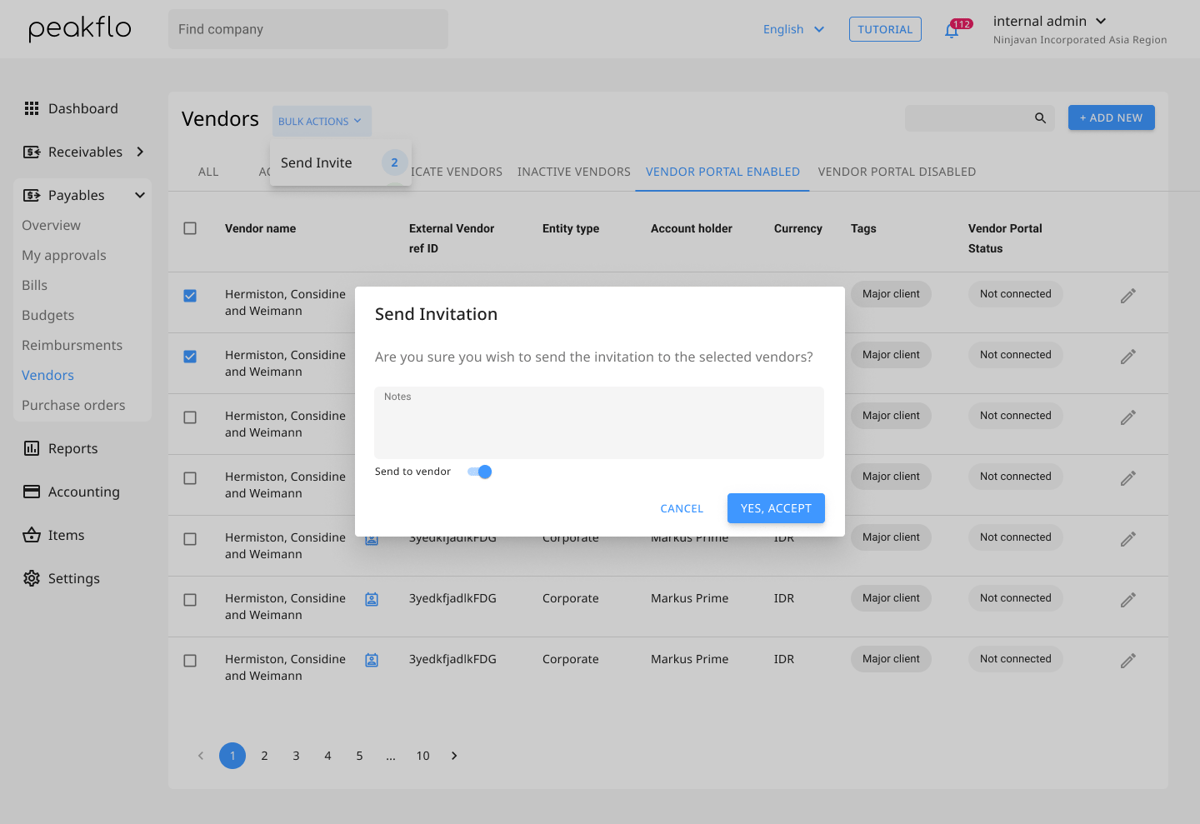Click into the Notes text area
Image resolution: width=1200 pixels, height=824 pixels.
(x=599, y=423)
